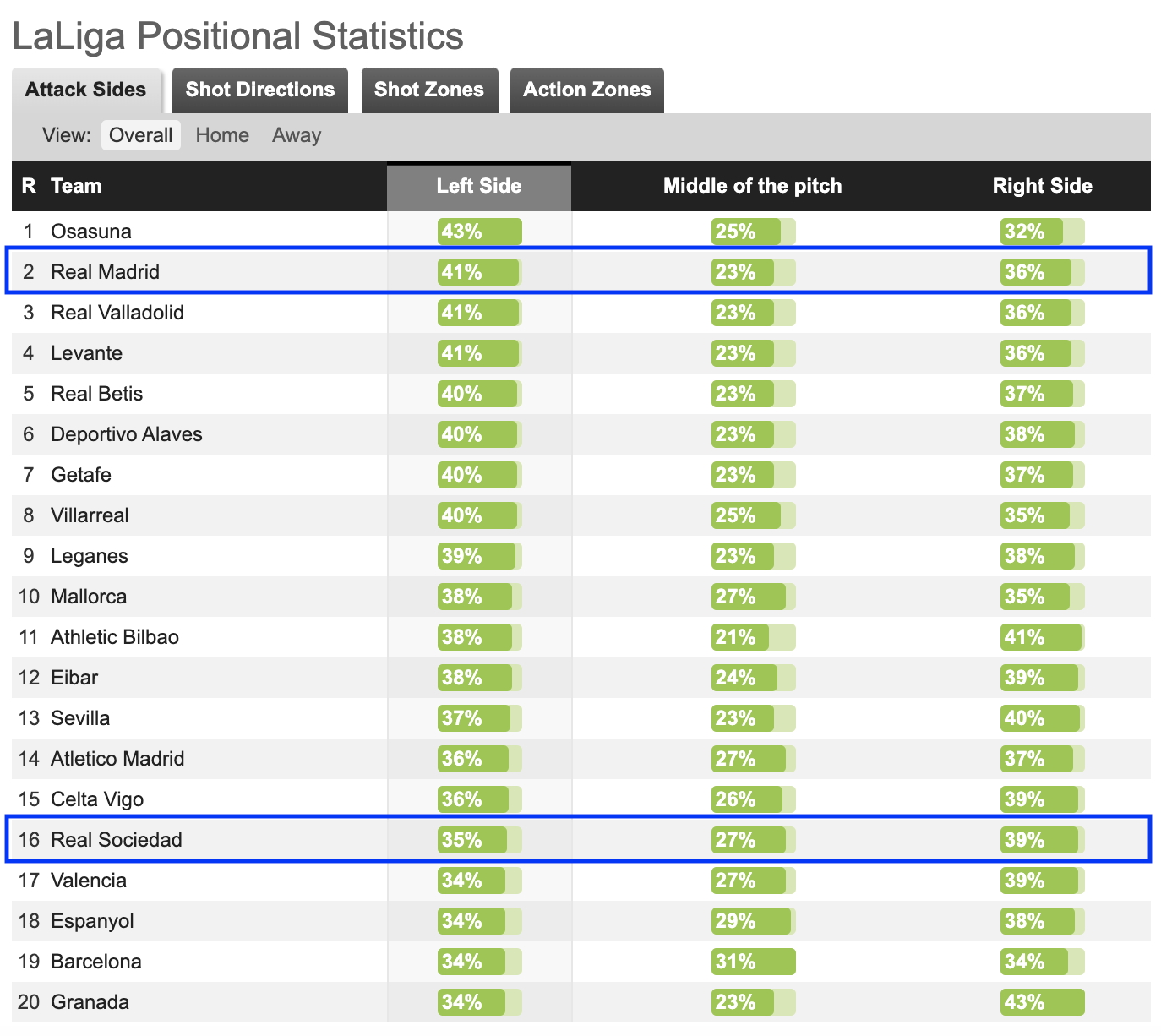
Task: Sort by Middle of the pitch column
Action: click(x=752, y=186)
